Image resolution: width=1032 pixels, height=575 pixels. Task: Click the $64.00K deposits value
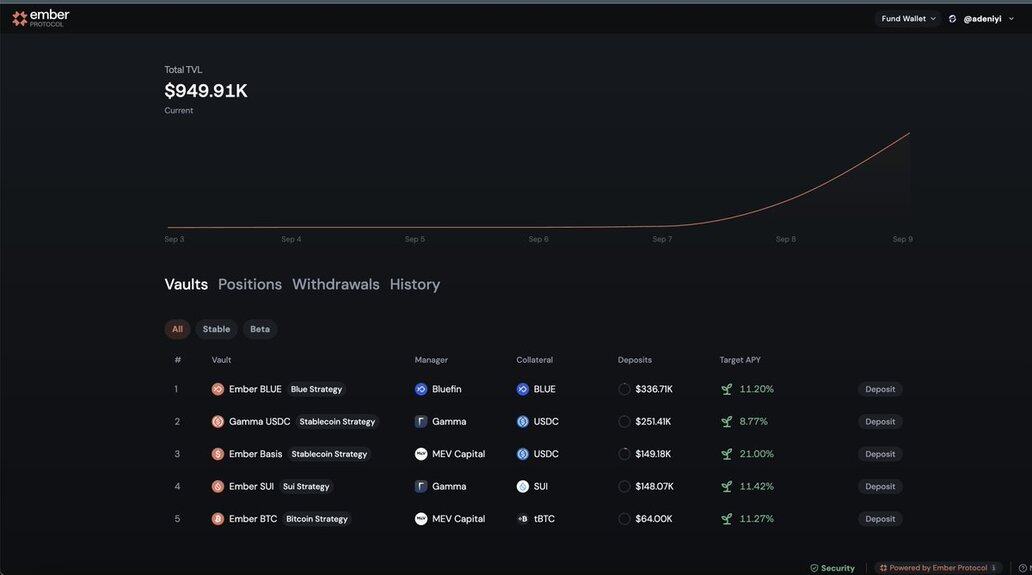[654, 519]
